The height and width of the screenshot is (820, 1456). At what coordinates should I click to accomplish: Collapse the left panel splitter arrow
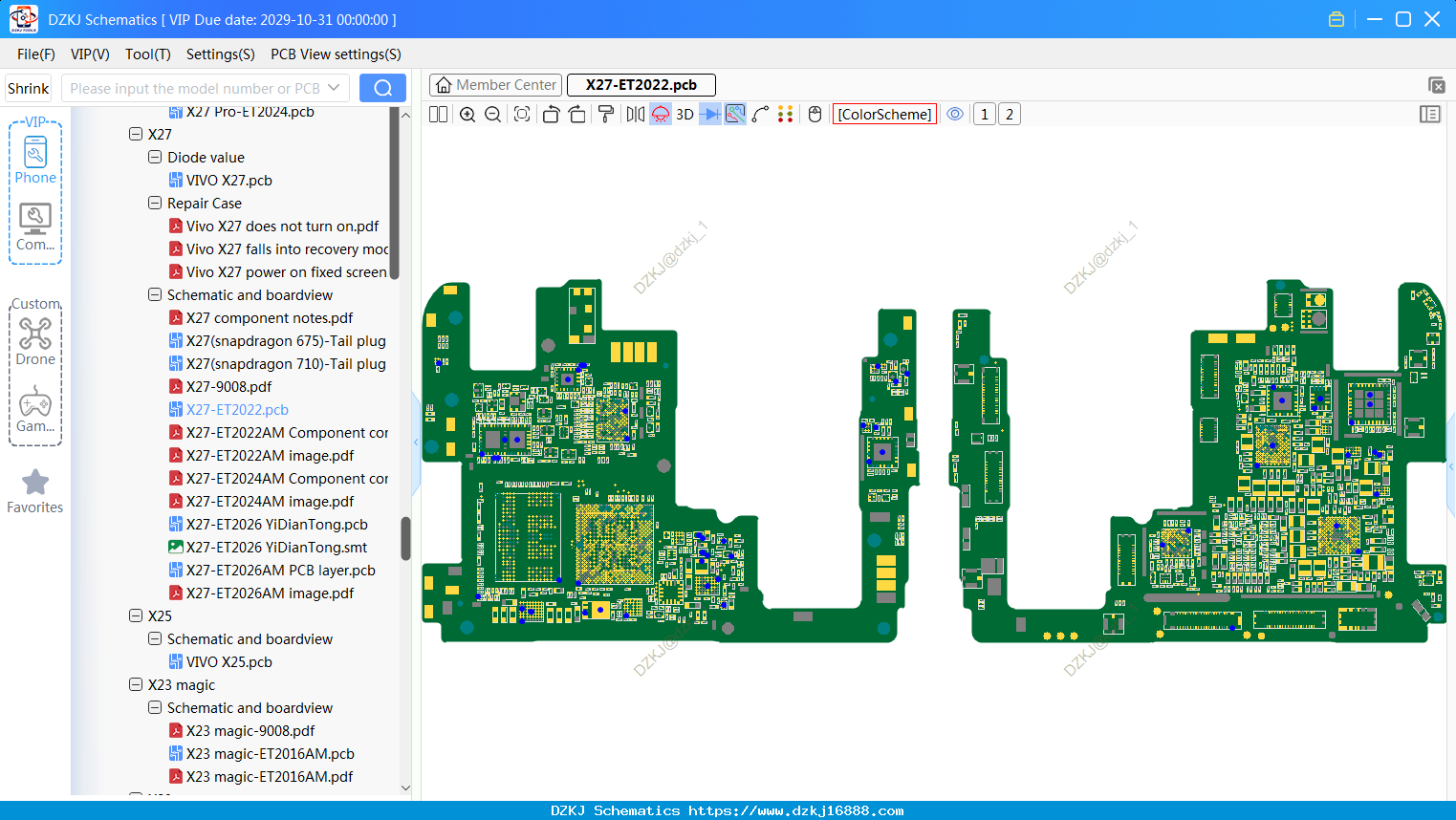pyautogui.click(x=416, y=442)
